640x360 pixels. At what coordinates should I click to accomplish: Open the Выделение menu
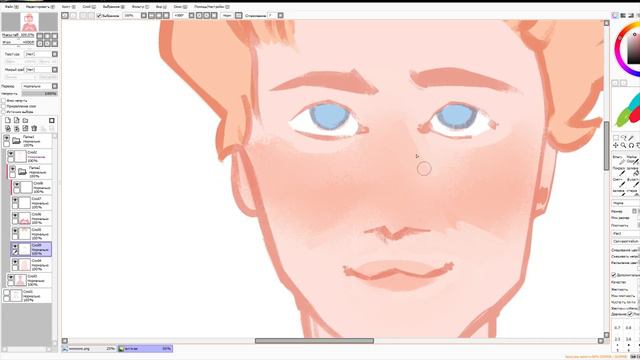(x=113, y=7)
